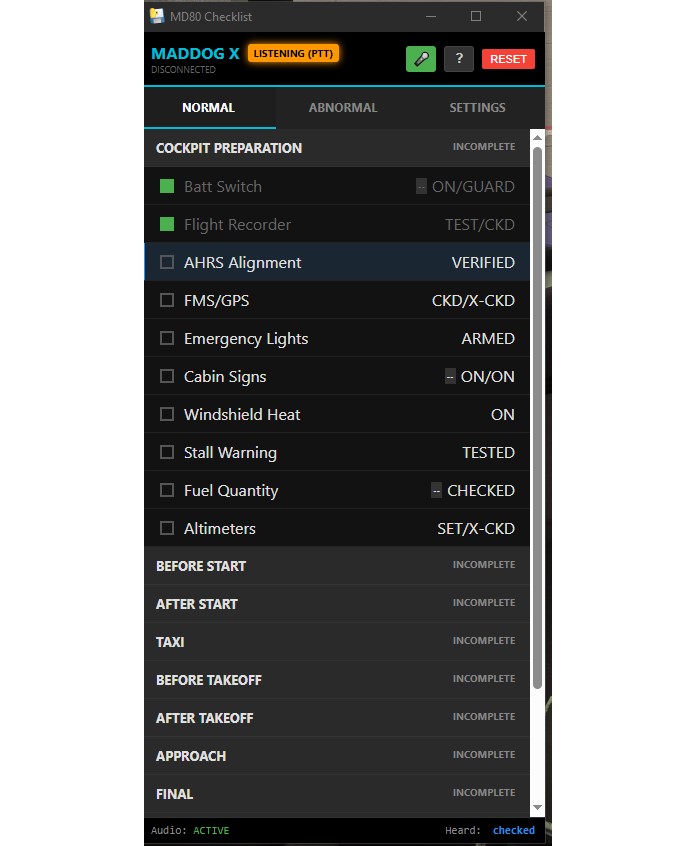Click the TESTED value for Stall Warning
Screen dimensions: 696x846
click(488, 452)
